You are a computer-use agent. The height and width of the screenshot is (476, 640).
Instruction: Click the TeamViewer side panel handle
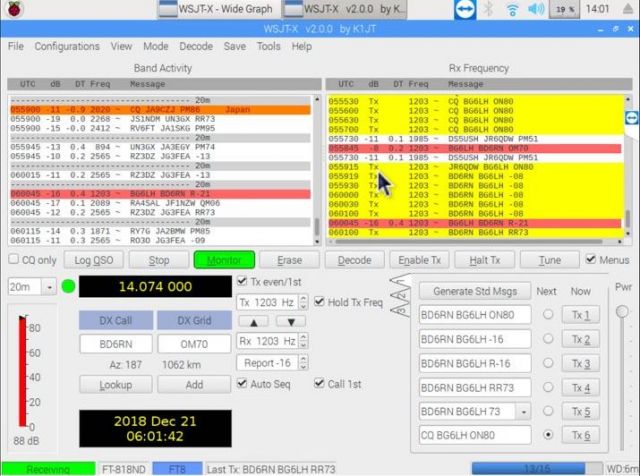[632, 118]
